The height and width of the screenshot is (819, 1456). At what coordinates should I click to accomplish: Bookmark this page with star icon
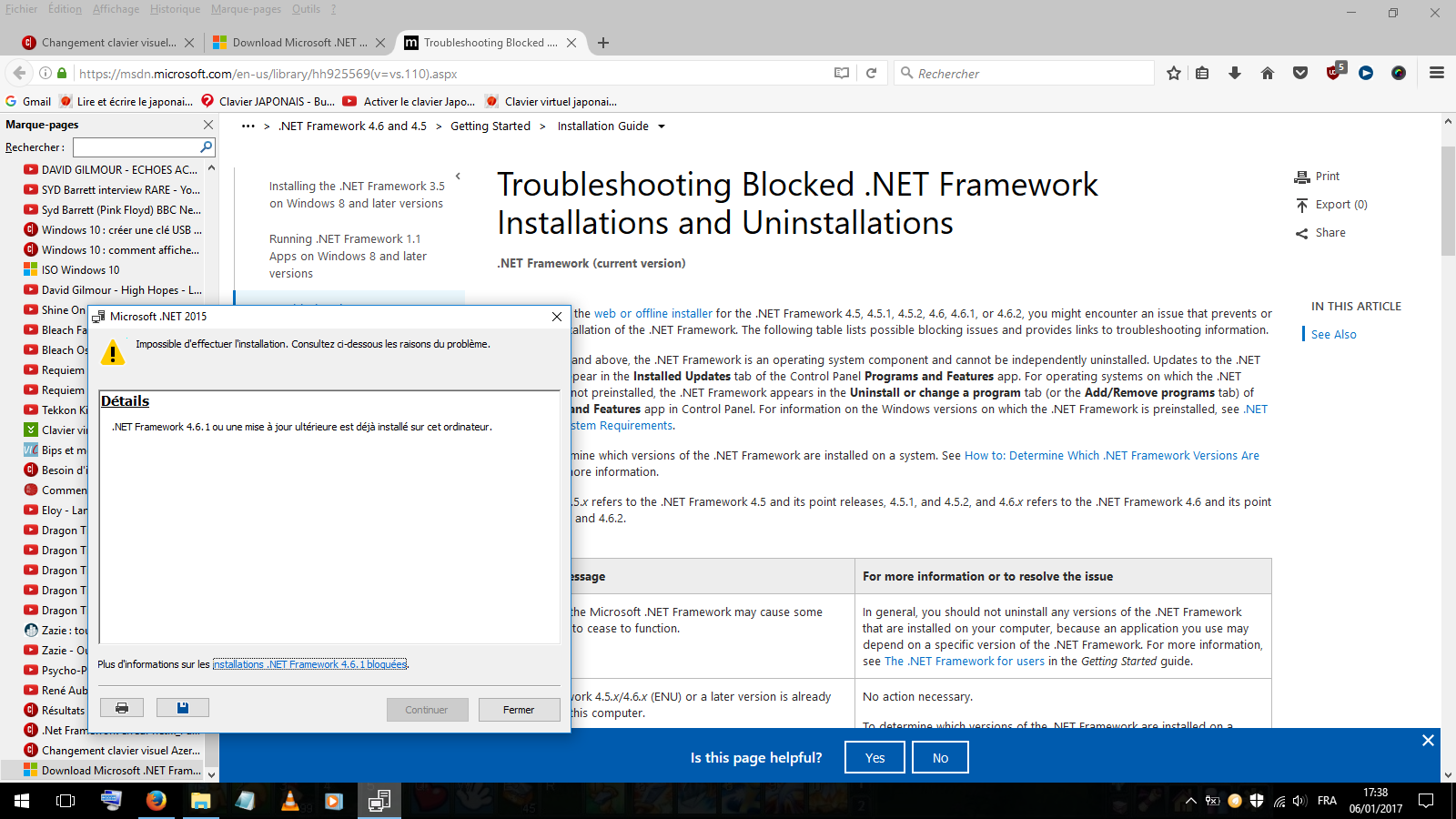tap(1174, 73)
